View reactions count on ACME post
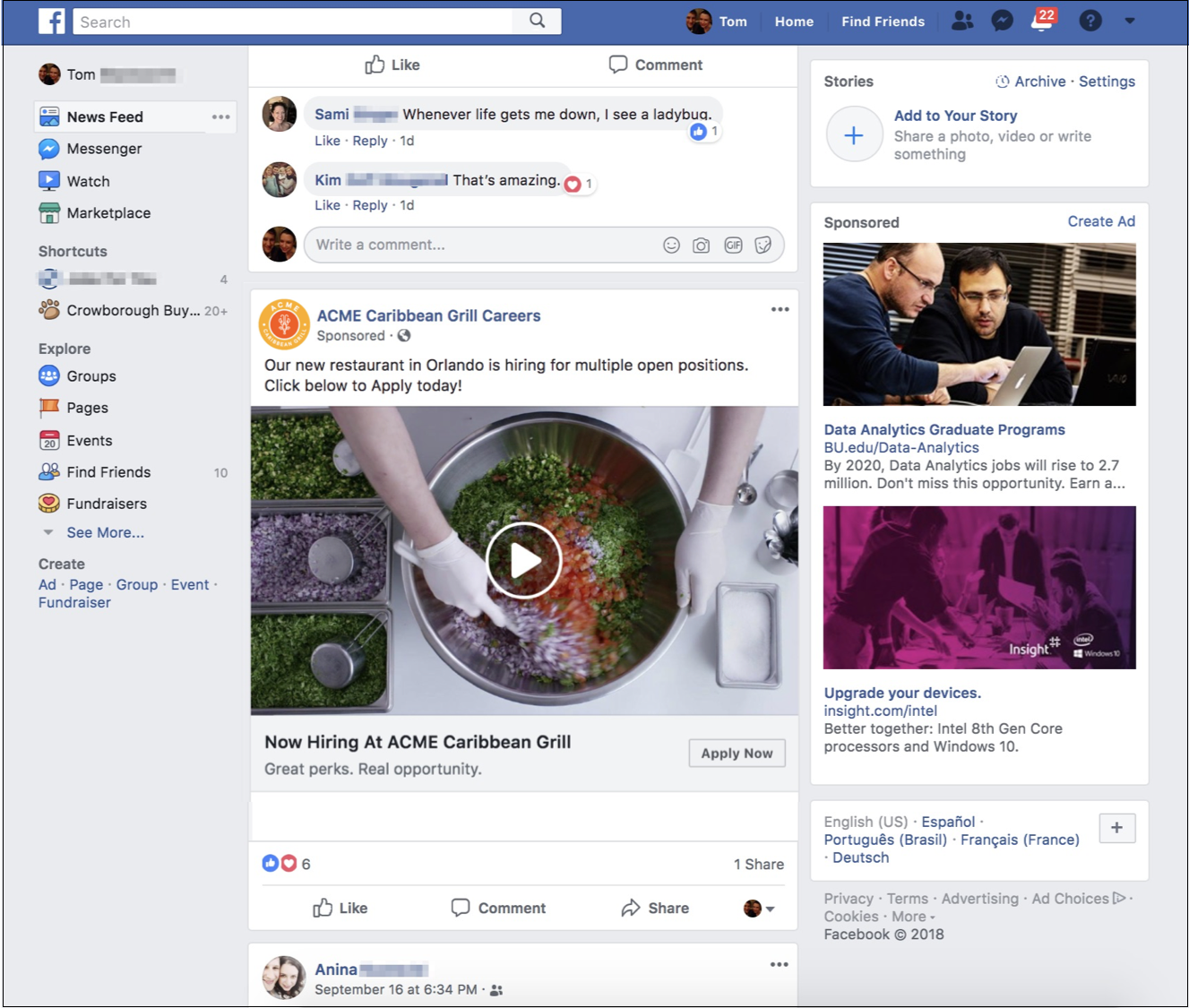Viewport: 1189px width, 1008px height. [x=287, y=864]
